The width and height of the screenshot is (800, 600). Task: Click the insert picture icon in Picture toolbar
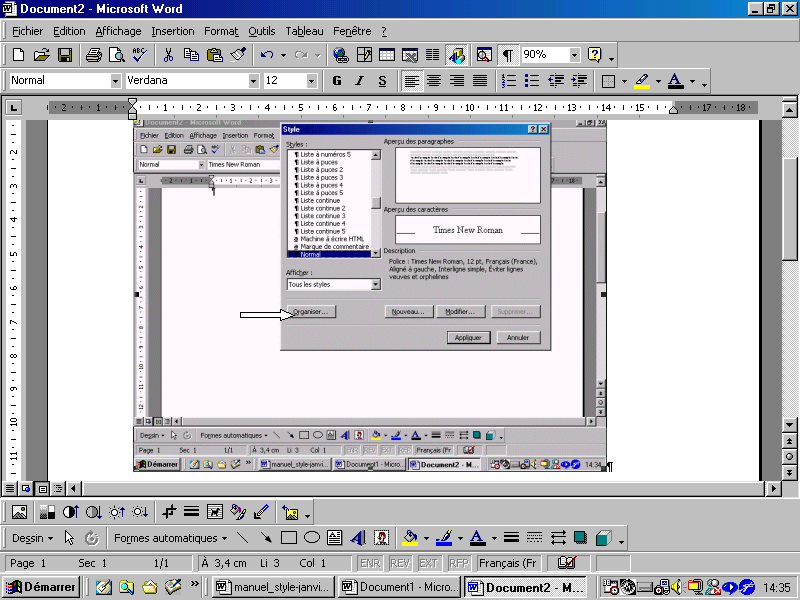pyautogui.click(x=19, y=512)
